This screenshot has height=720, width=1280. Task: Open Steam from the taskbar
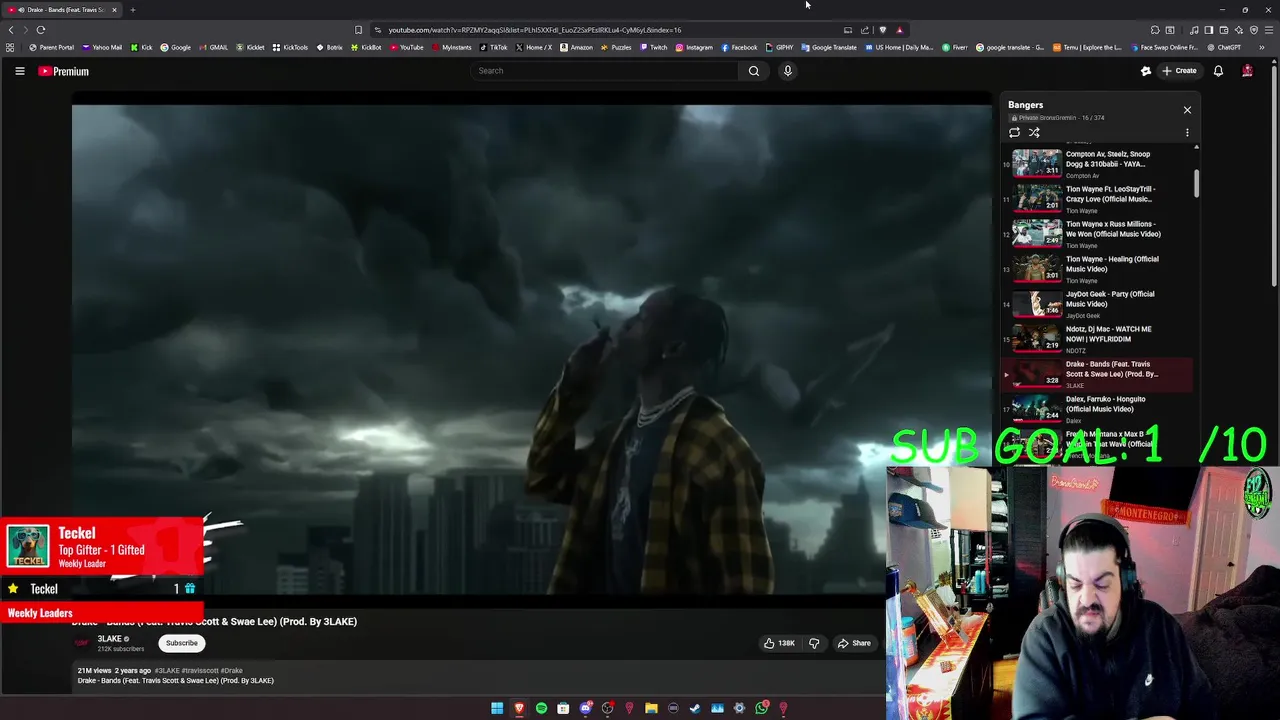[x=695, y=708]
